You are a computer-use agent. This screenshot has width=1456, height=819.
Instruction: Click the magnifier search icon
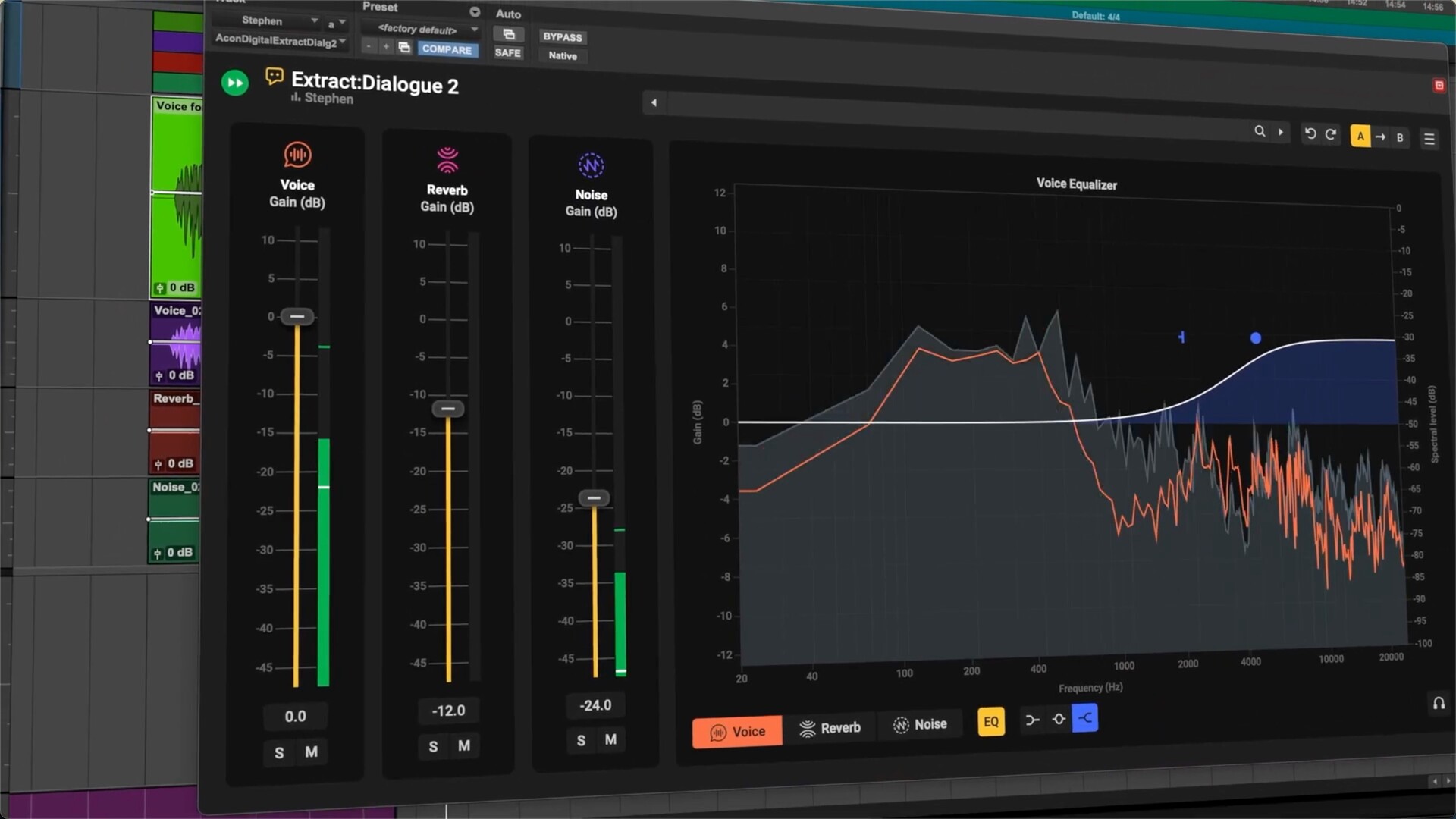click(x=1260, y=131)
